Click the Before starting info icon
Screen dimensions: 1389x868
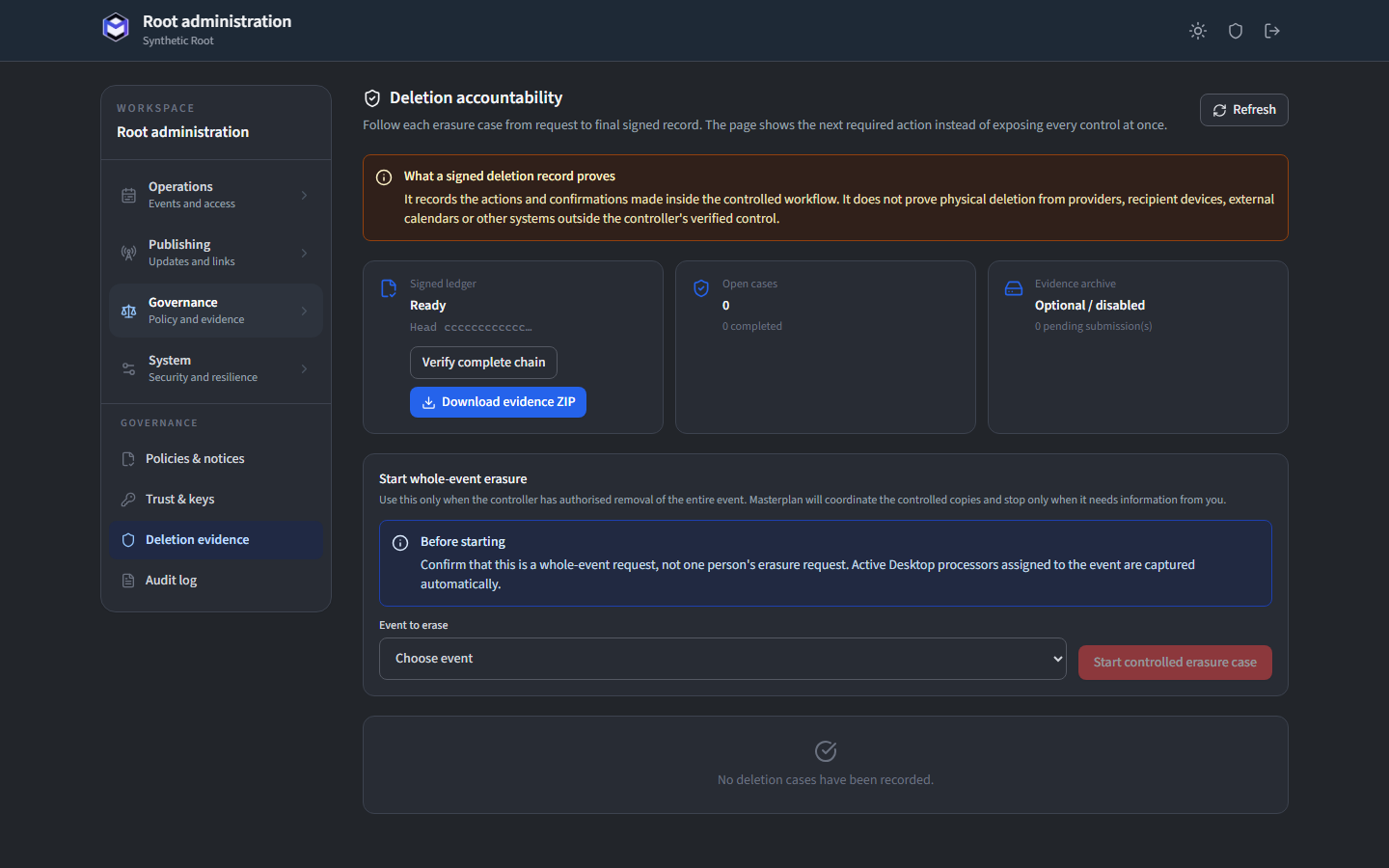(x=400, y=543)
